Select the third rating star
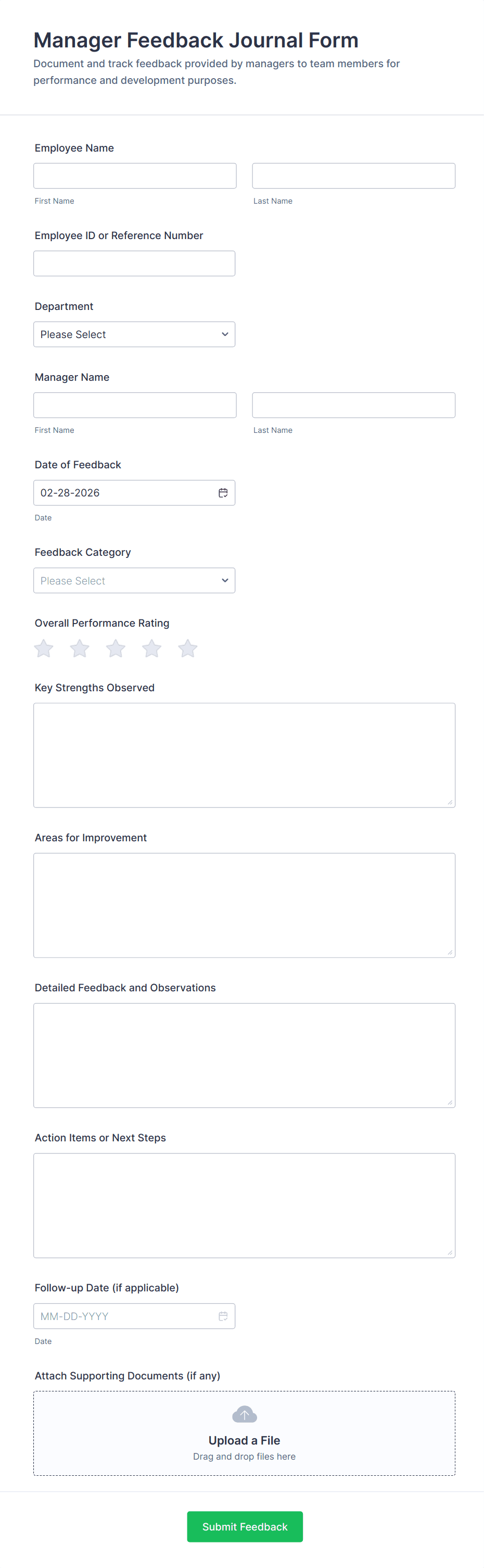Image resolution: width=484 pixels, height=1568 pixels. [116, 648]
